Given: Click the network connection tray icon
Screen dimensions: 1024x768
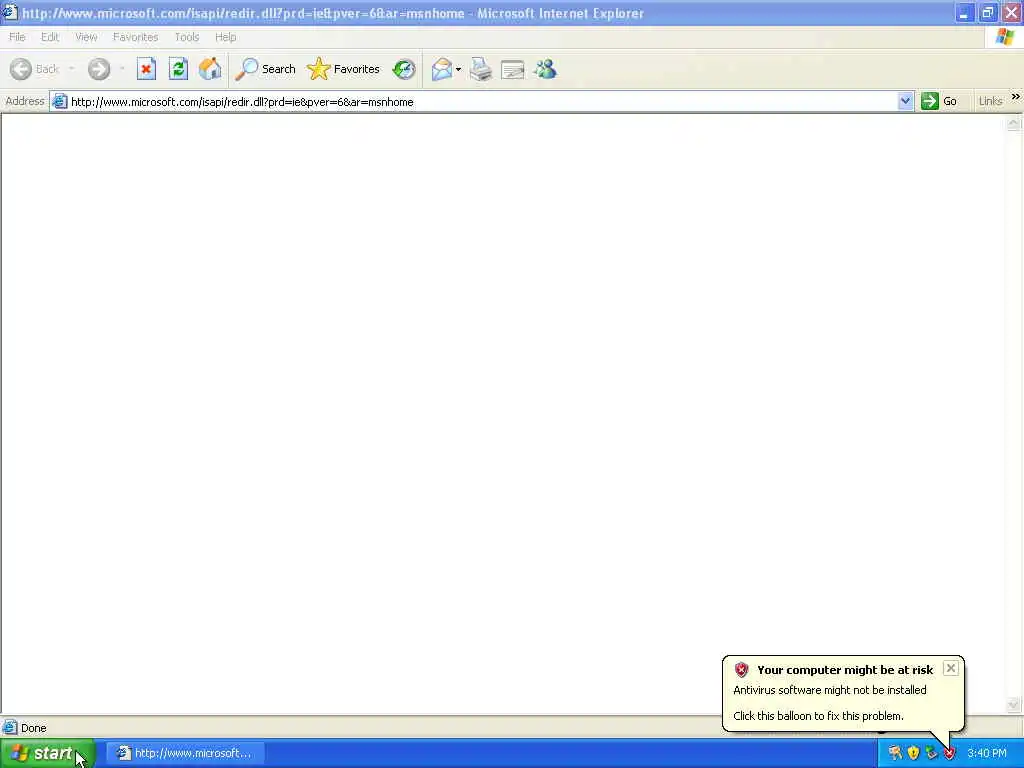Looking at the screenshot, I should click(931, 753).
